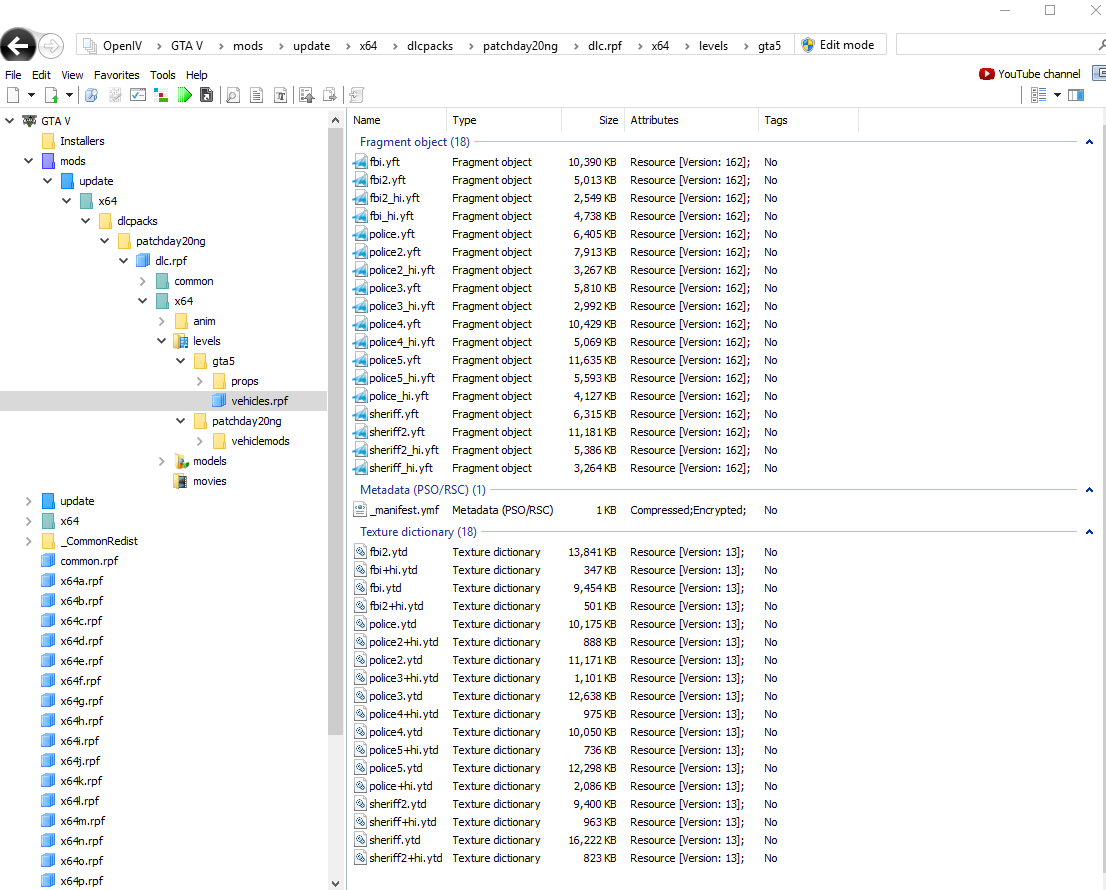Collapse the Texture dictionary group
1106x890 pixels.
(1089, 532)
